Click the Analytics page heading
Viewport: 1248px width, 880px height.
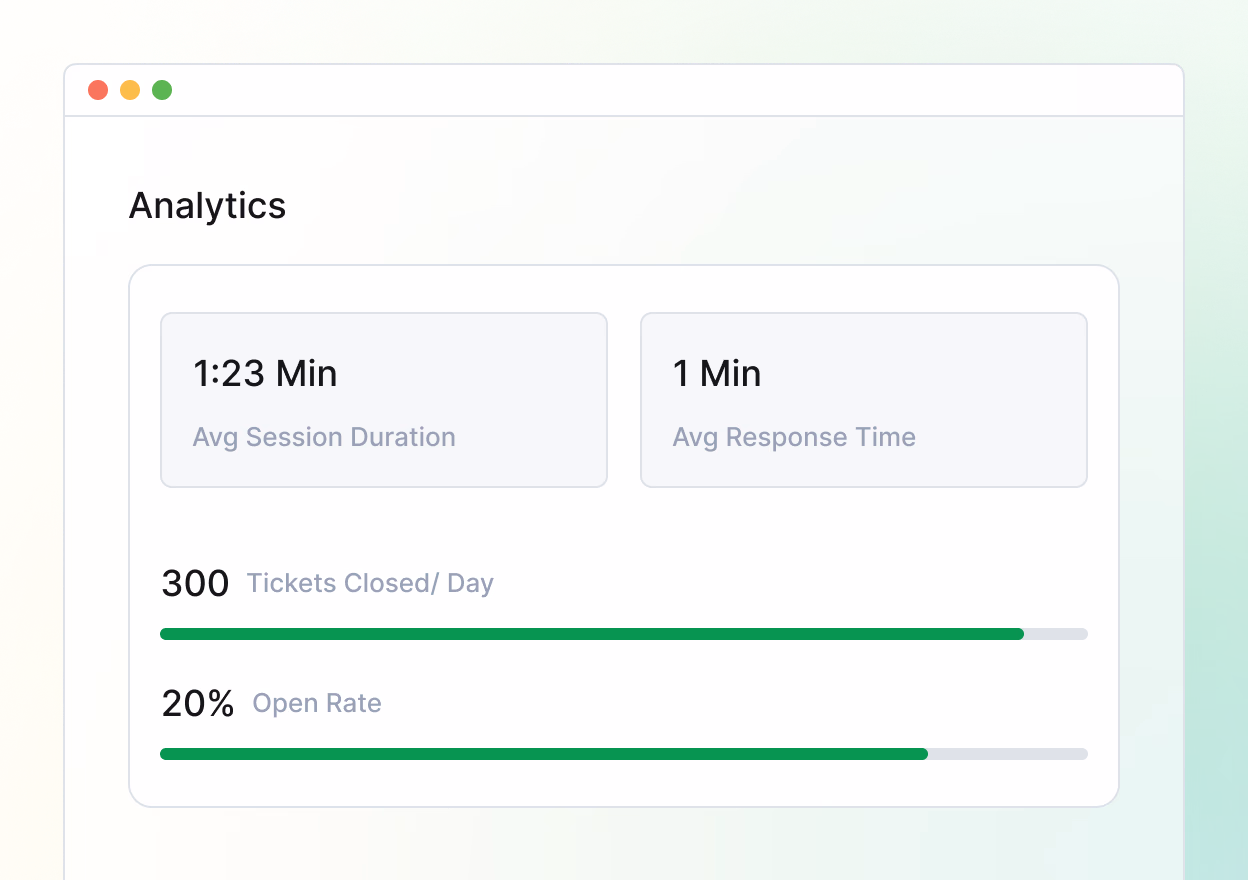[x=207, y=206]
